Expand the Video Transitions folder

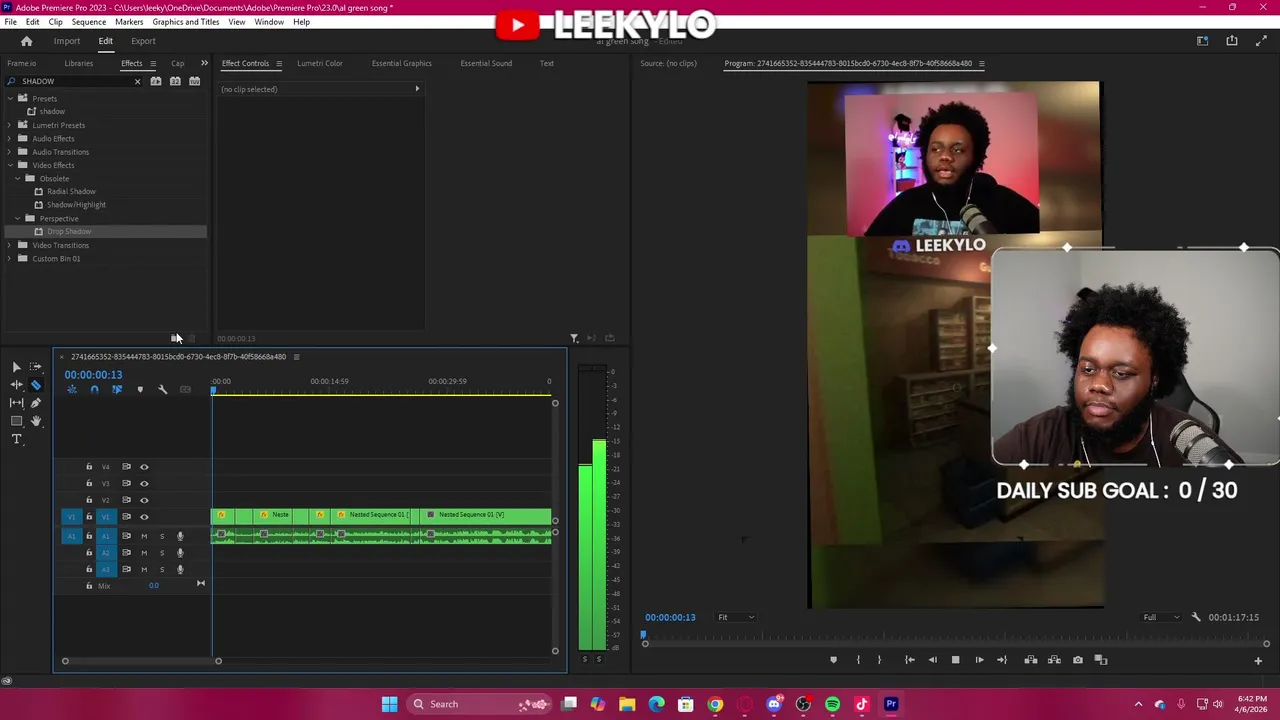tap(9, 245)
